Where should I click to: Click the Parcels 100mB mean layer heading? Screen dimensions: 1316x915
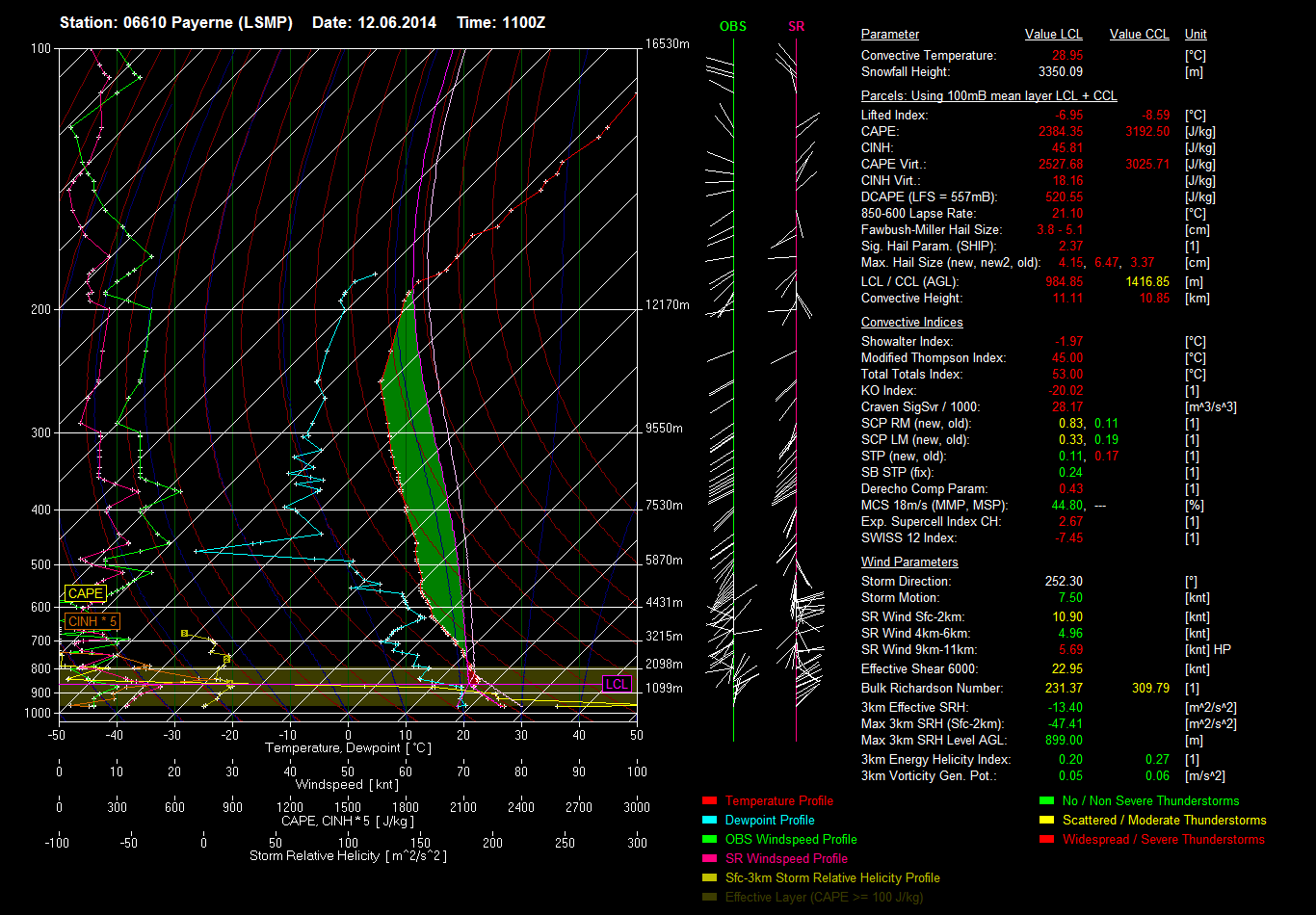988,96
